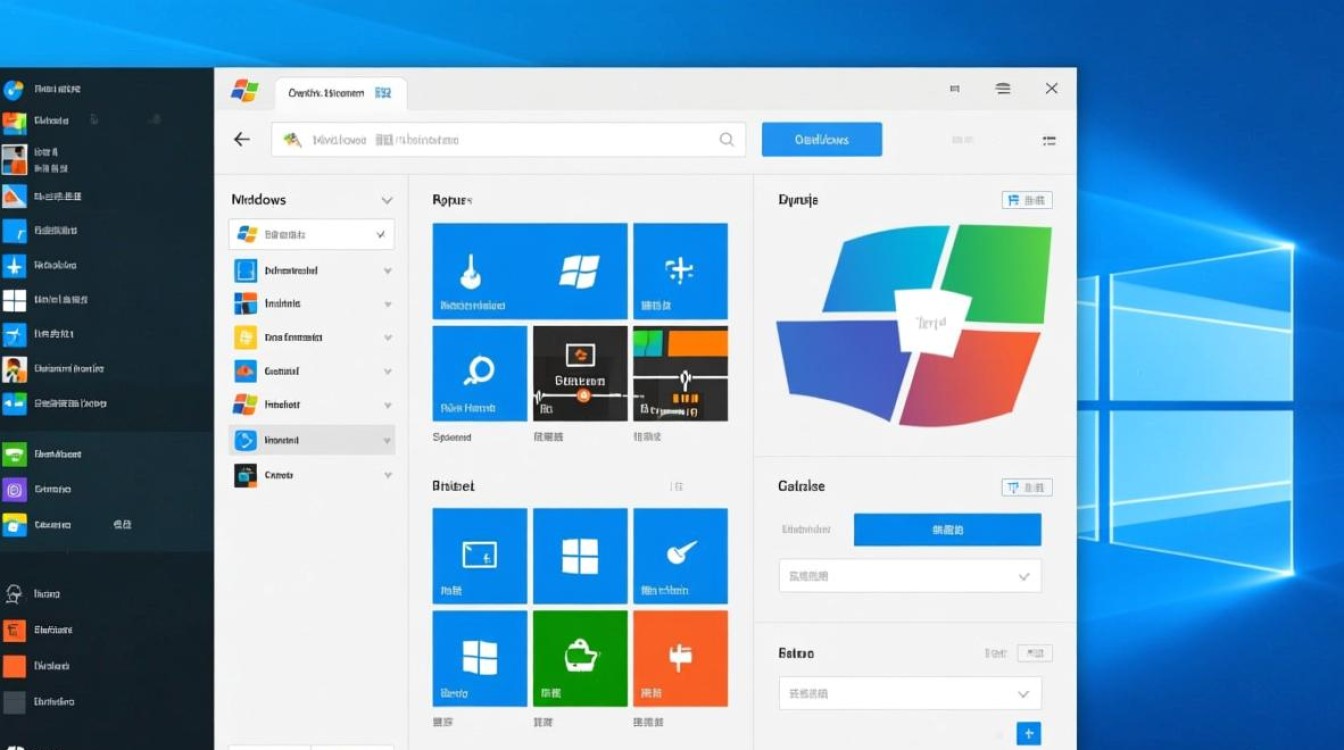Open the green tile with the bag icon
Viewport: 1344px width, 750px height.
point(580,658)
